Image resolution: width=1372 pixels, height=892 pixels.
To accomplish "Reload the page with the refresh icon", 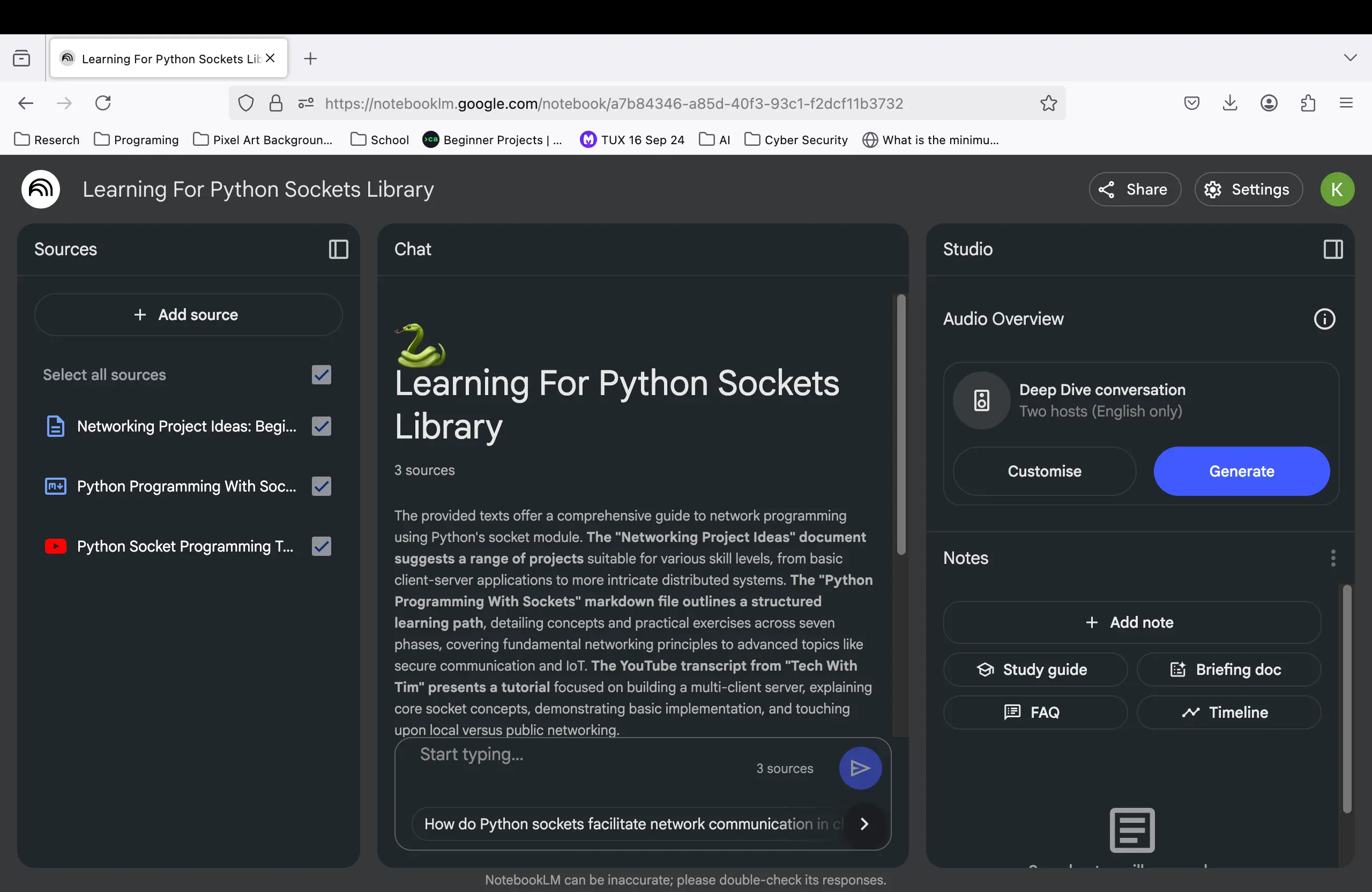I will point(103,103).
